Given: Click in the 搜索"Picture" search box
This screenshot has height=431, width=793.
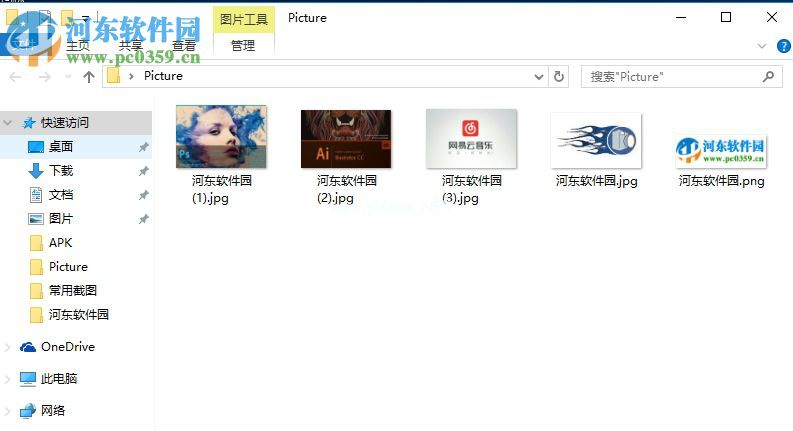Looking at the screenshot, I should click(670, 76).
